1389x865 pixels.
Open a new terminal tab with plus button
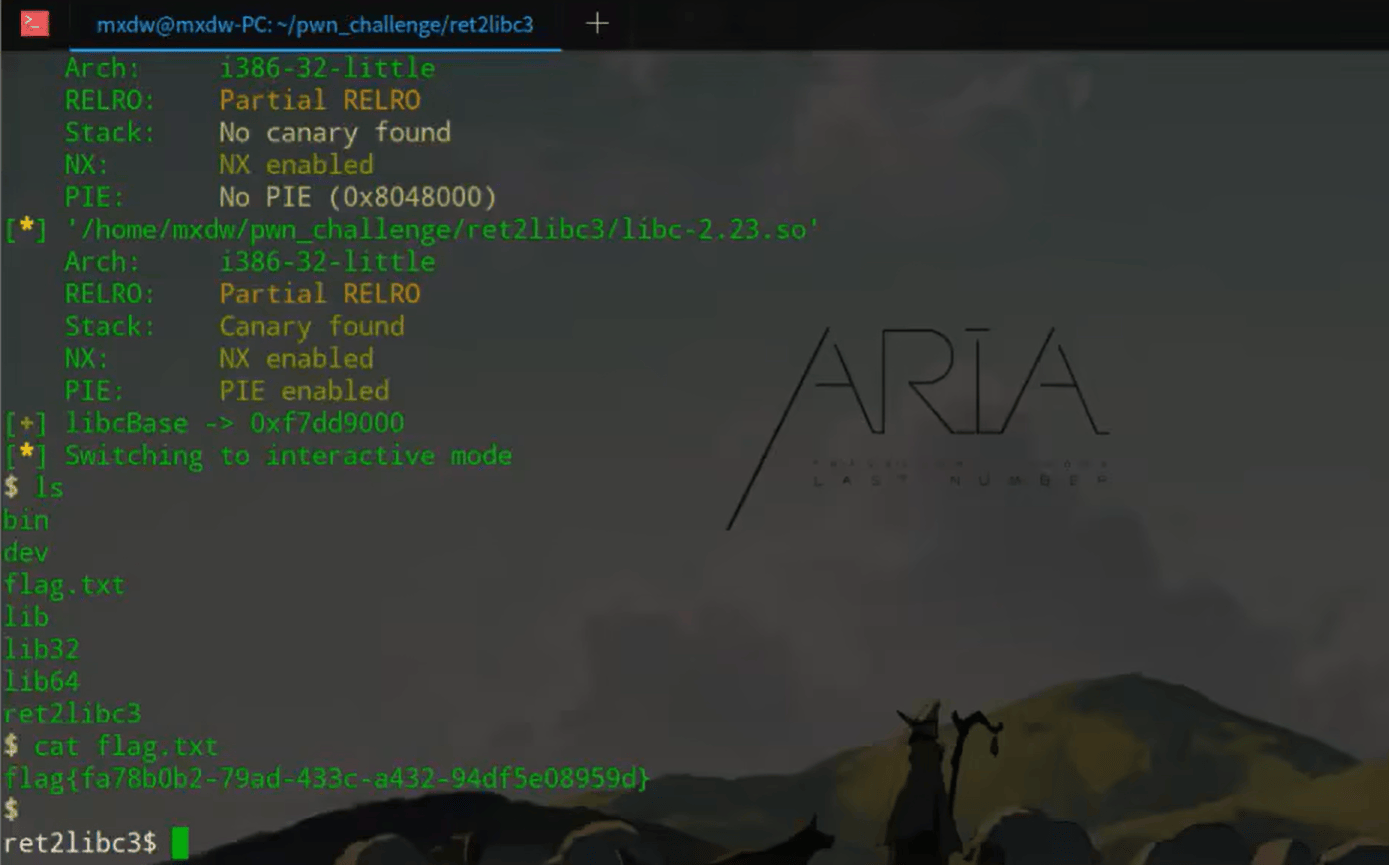pos(597,23)
